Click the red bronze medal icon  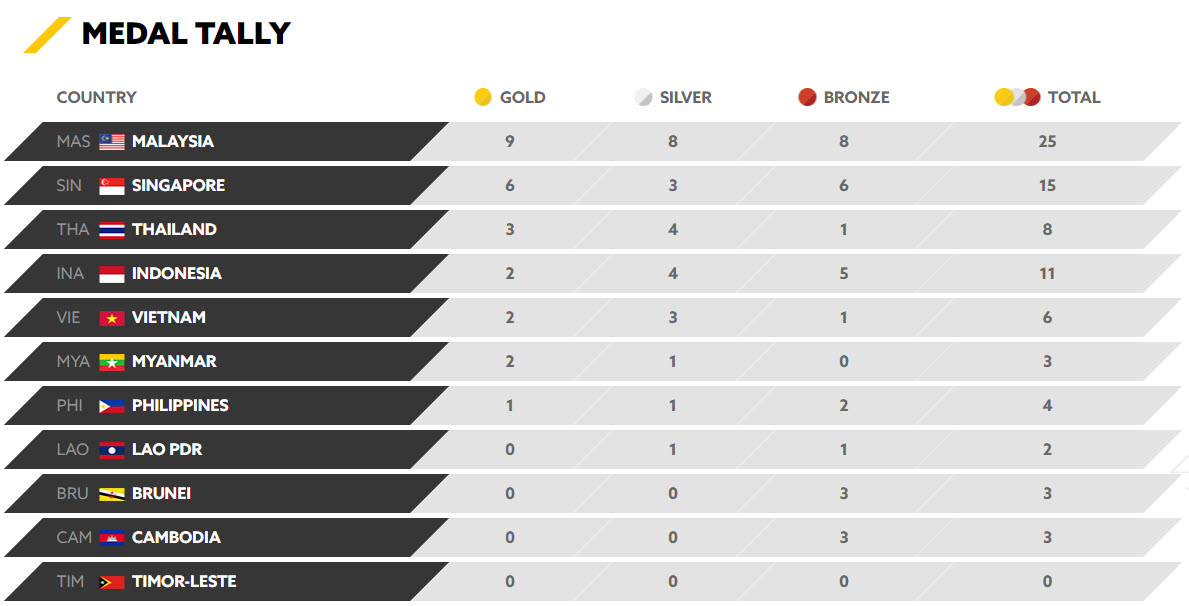807,98
